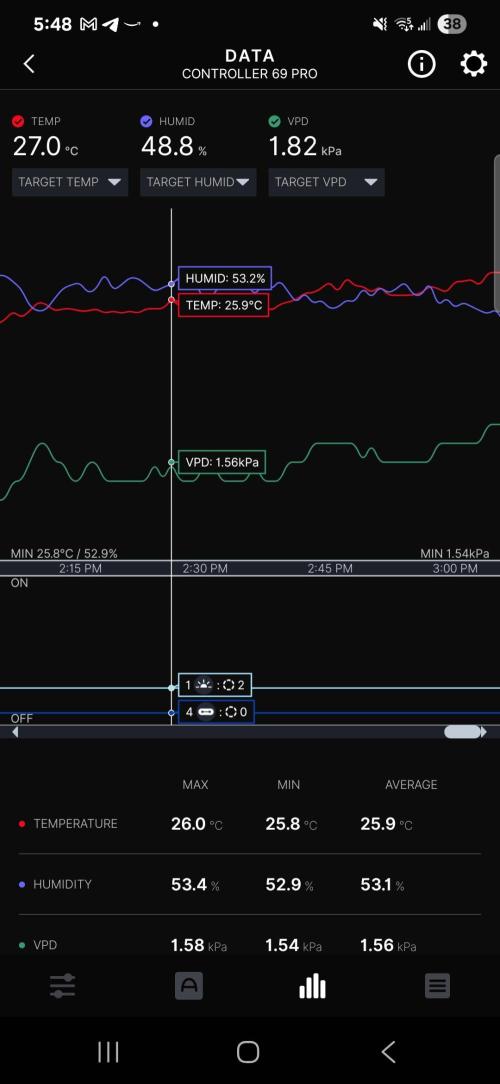Toggle the VPD series checkbox
The height and width of the screenshot is (1084, 500).
point(275,121)
